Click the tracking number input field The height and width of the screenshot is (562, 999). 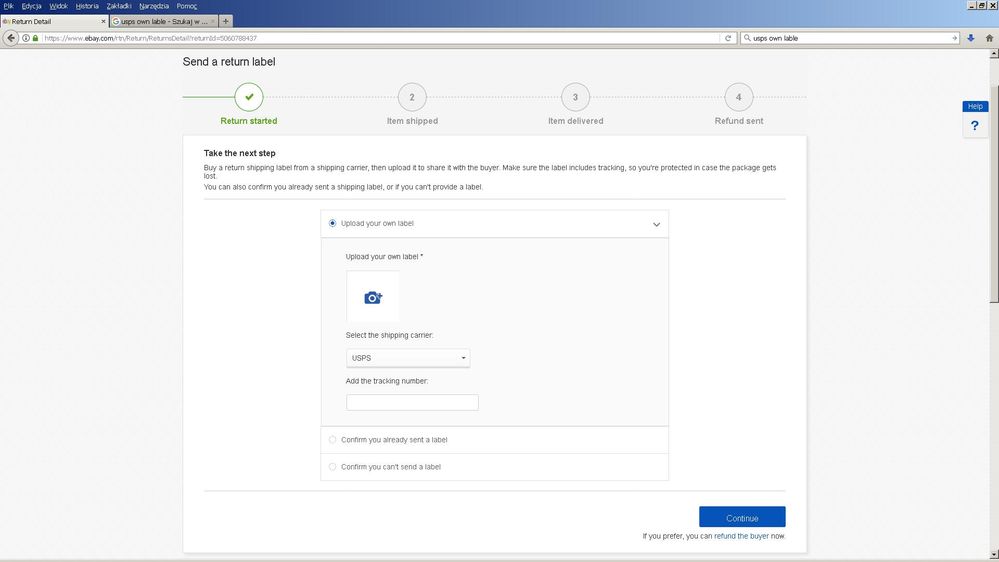coord(412,402)
